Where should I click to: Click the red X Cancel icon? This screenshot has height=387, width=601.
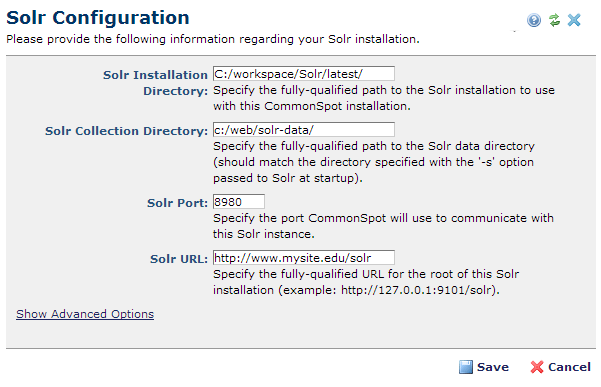point(536,367)
